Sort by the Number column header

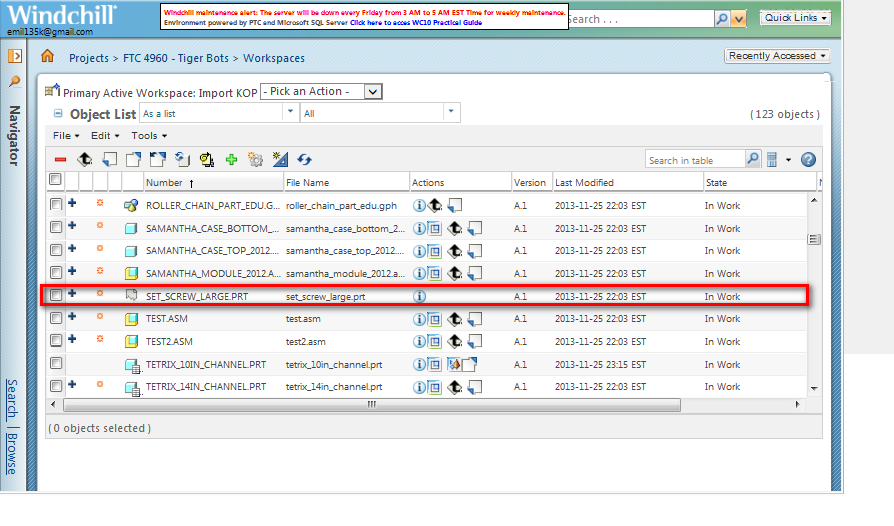(x=164, y=182)
